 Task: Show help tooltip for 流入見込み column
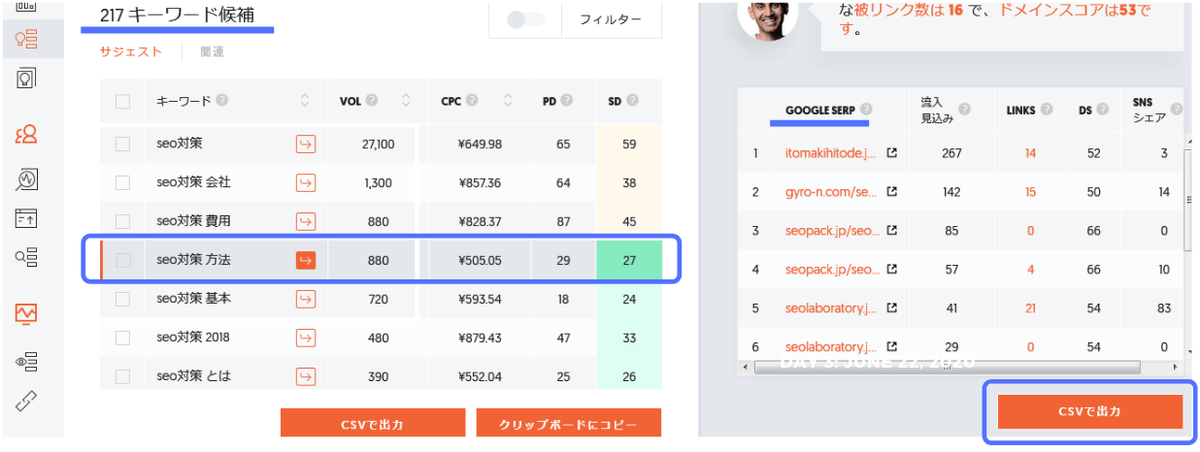(x=964, y=109)
